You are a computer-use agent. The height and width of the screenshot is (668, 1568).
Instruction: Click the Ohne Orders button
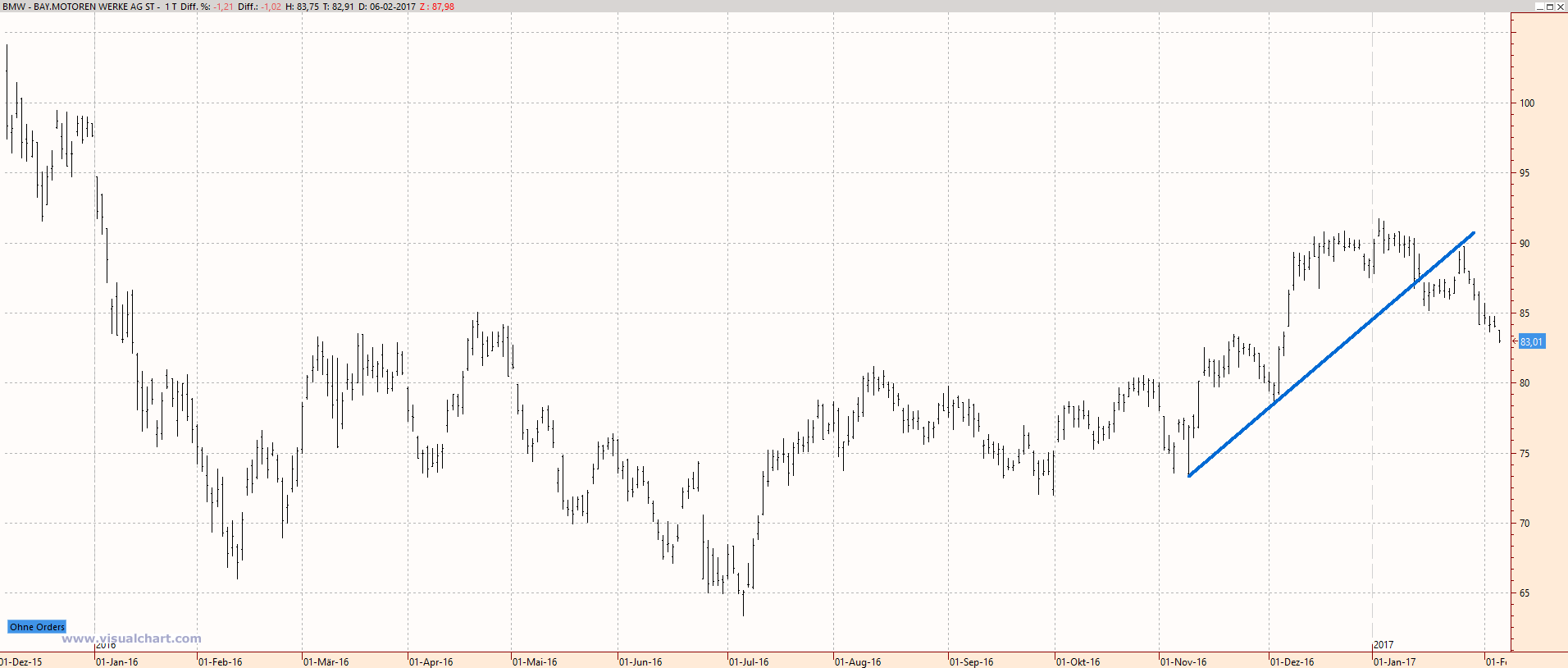(x=37, y=627)
